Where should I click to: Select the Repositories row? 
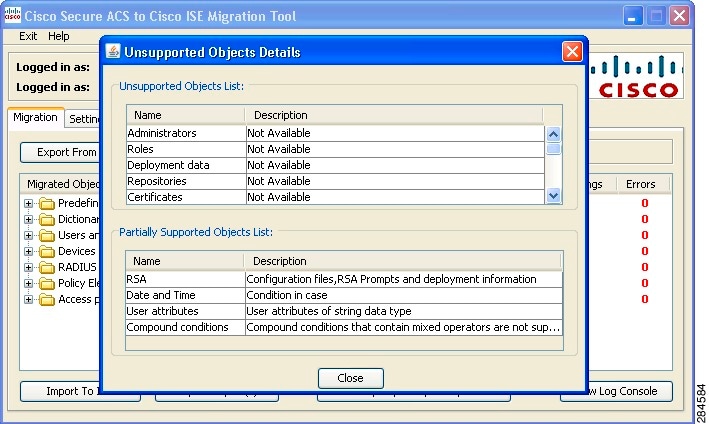pos(335,181)
